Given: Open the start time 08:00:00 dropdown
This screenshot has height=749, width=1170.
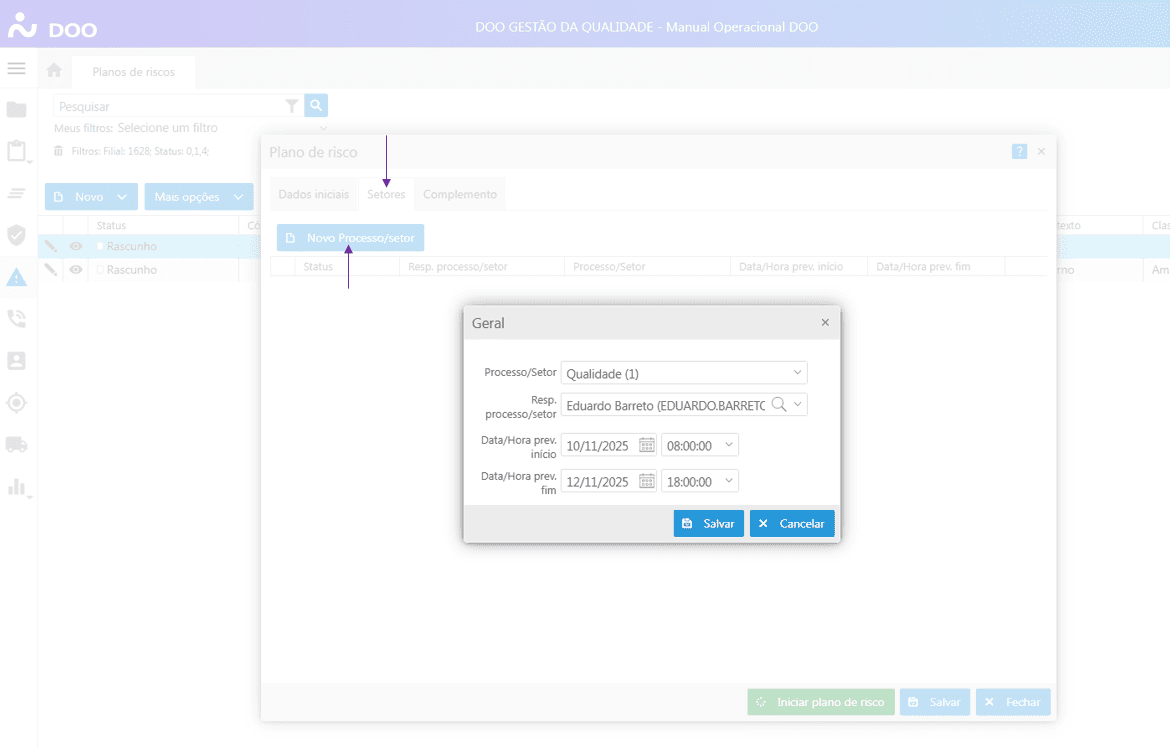Looking at the screenshot, I should [728, 445].
